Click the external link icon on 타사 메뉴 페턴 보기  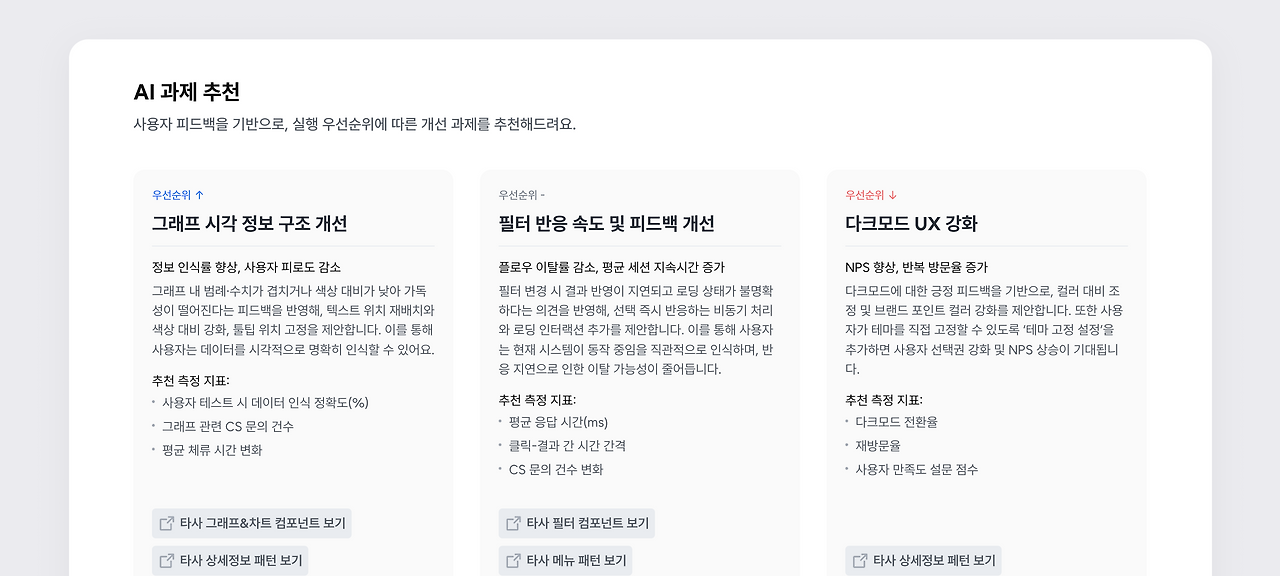(511, 560)
